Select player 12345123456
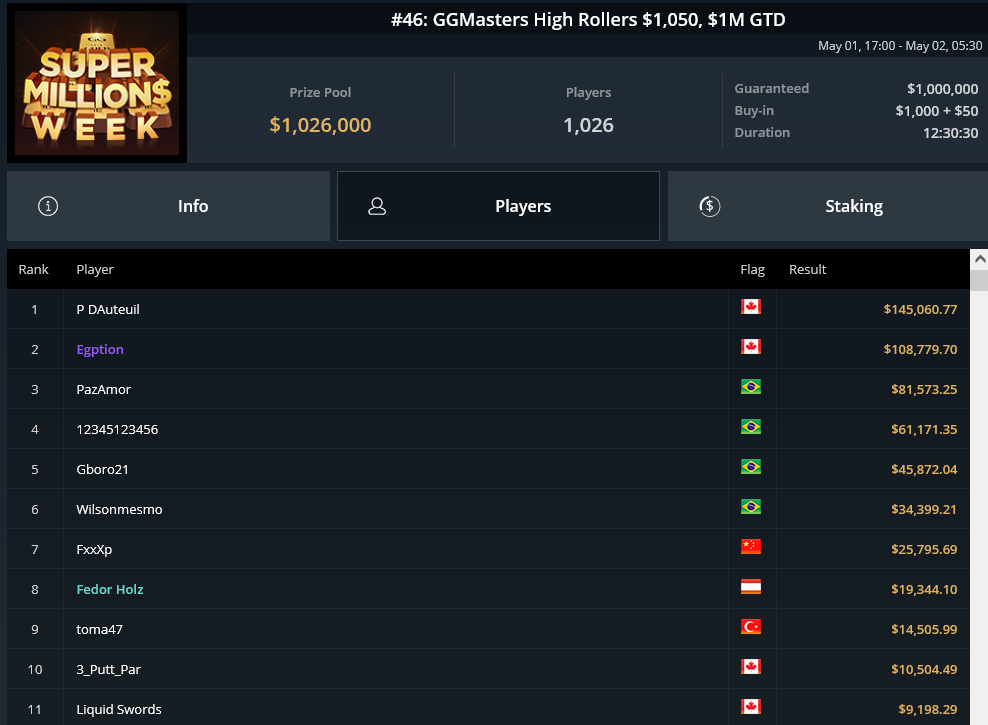Image resolution: width=988 pixels, height=725 pixels. pos(117,430)
